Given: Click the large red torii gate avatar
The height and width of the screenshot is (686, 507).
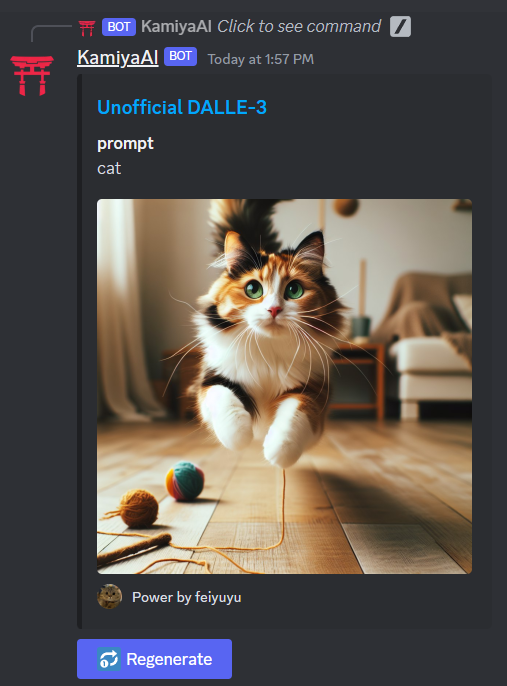Looking at the screenshot, I should [32, 75].
